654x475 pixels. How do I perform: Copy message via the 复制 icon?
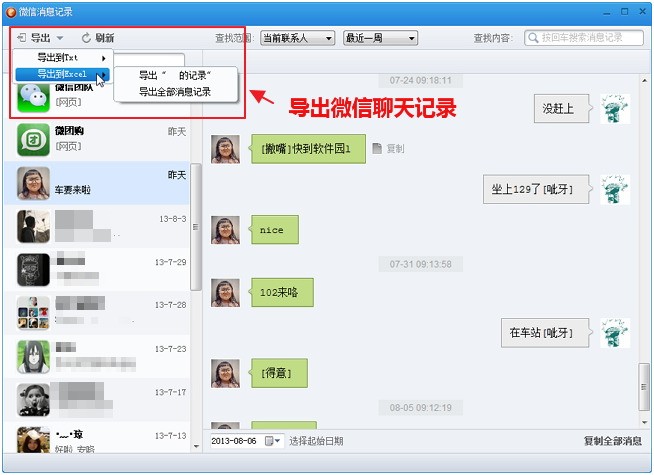[x=377, y=148]
